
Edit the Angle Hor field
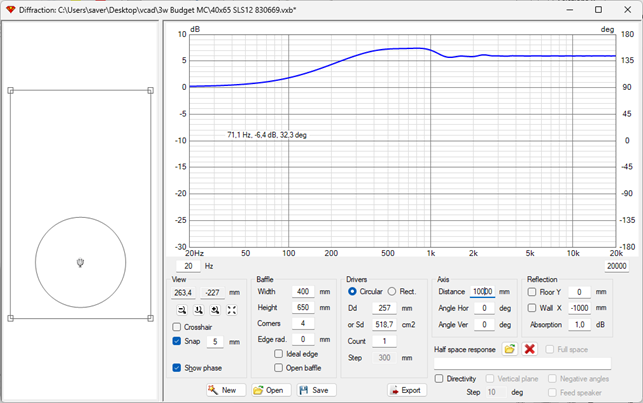[484, 308]
